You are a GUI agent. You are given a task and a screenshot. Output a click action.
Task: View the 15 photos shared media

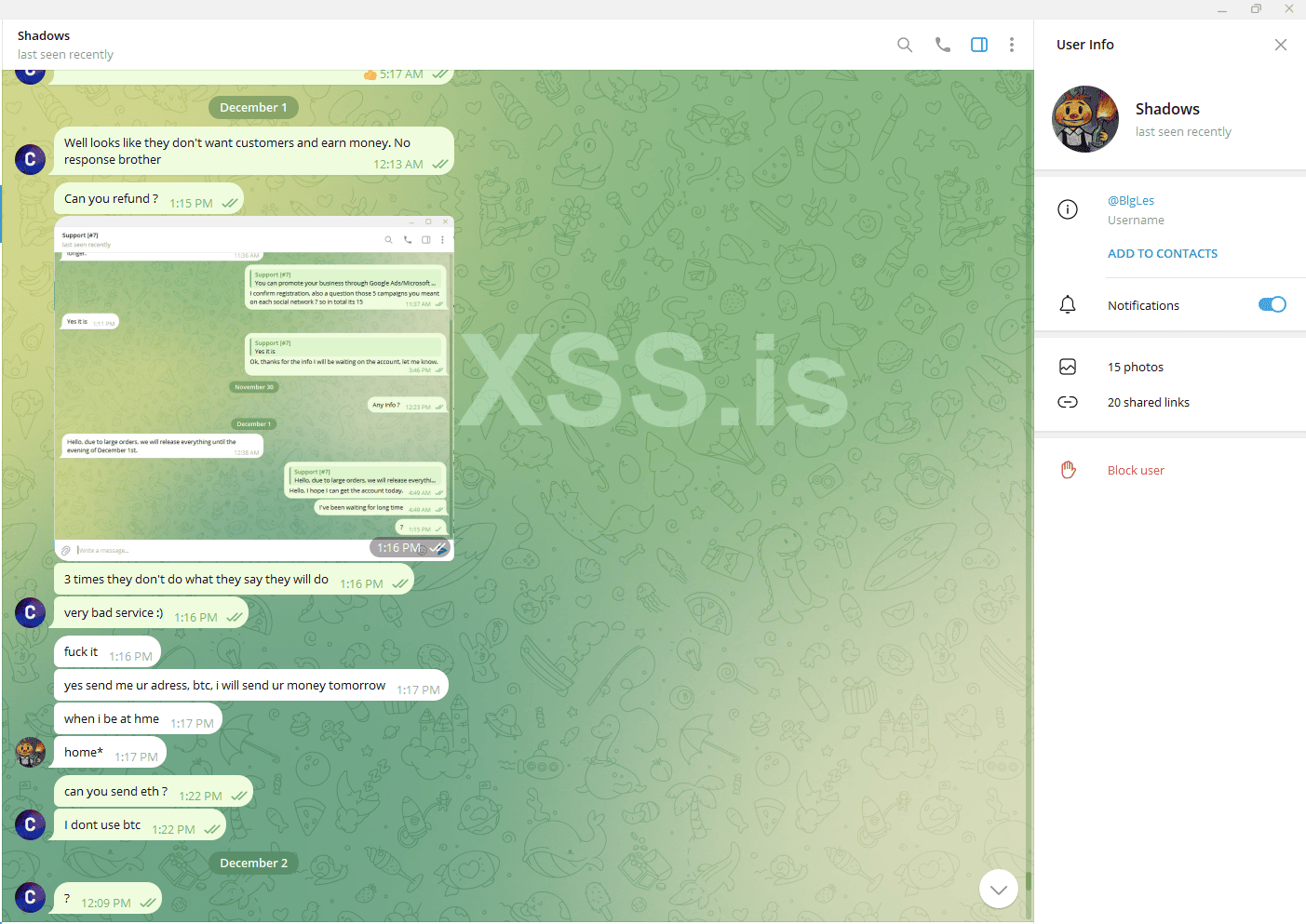point(1136,367)
